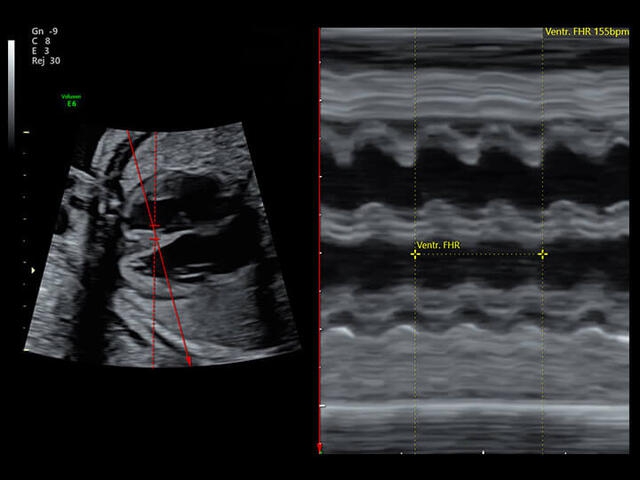Select the Ventr. FHR label beside the caliper
The image size is (640, 480).
click(438, 245)
